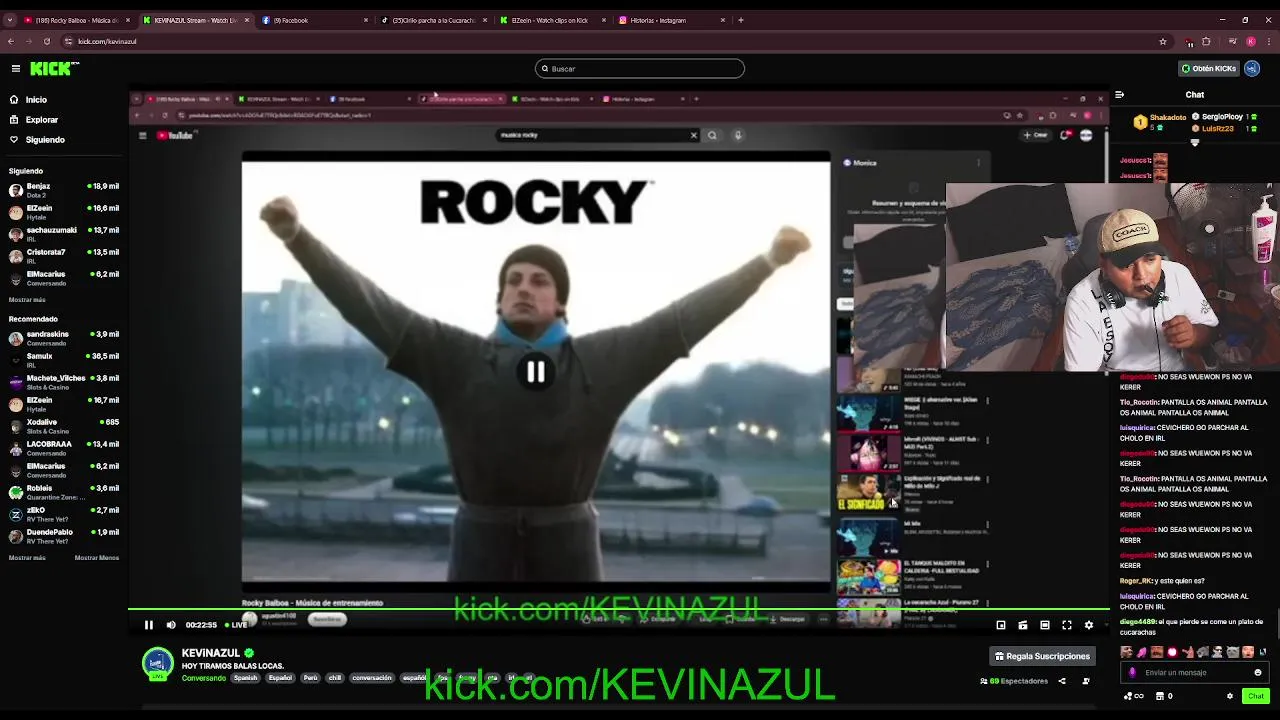
Task: Open recommended channel Xodalive
Action: 64,426
